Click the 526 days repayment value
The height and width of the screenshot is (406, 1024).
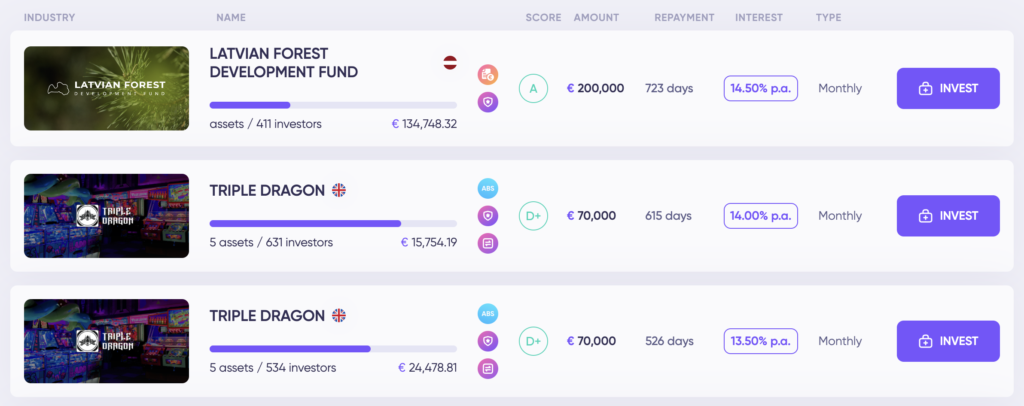point(669,341)
